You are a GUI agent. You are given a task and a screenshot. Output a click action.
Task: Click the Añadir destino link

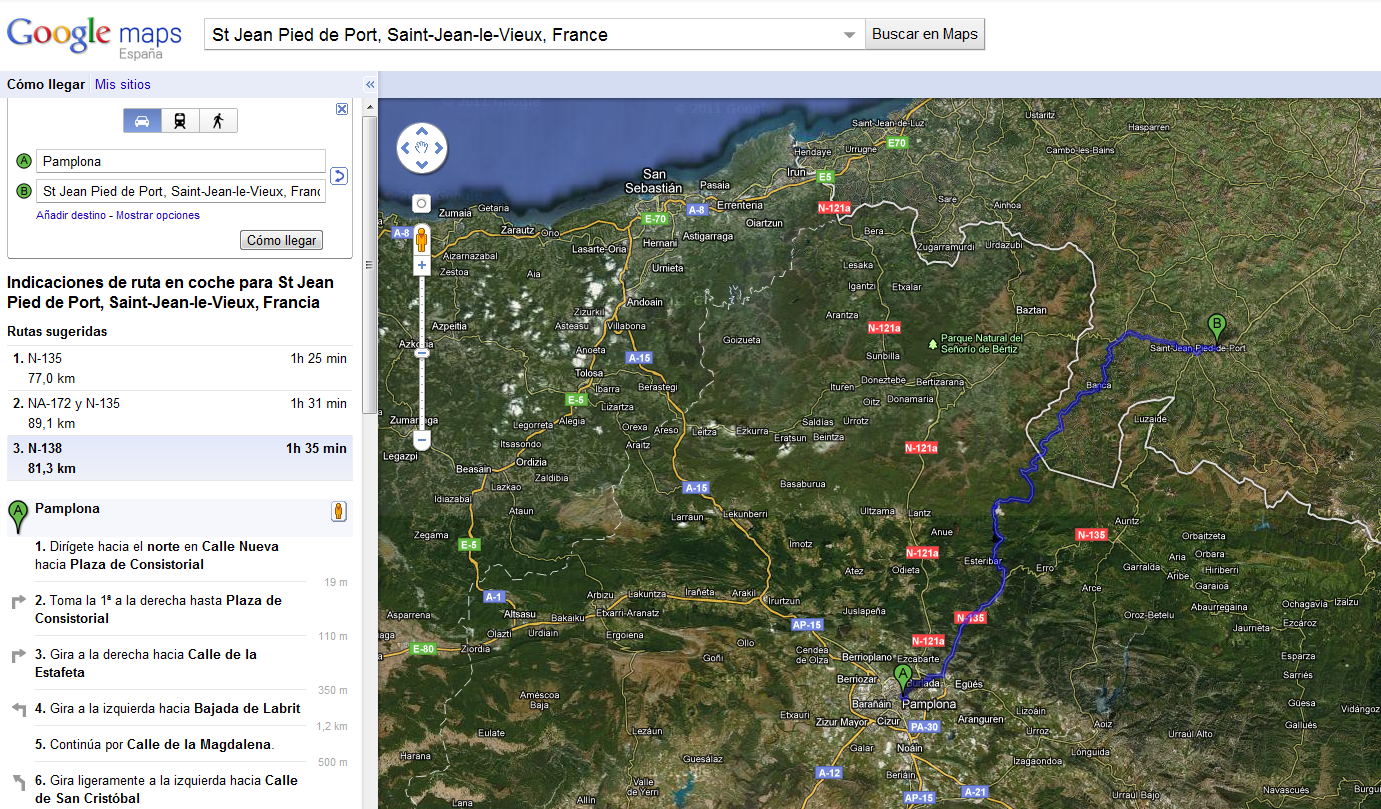[72, 215]
